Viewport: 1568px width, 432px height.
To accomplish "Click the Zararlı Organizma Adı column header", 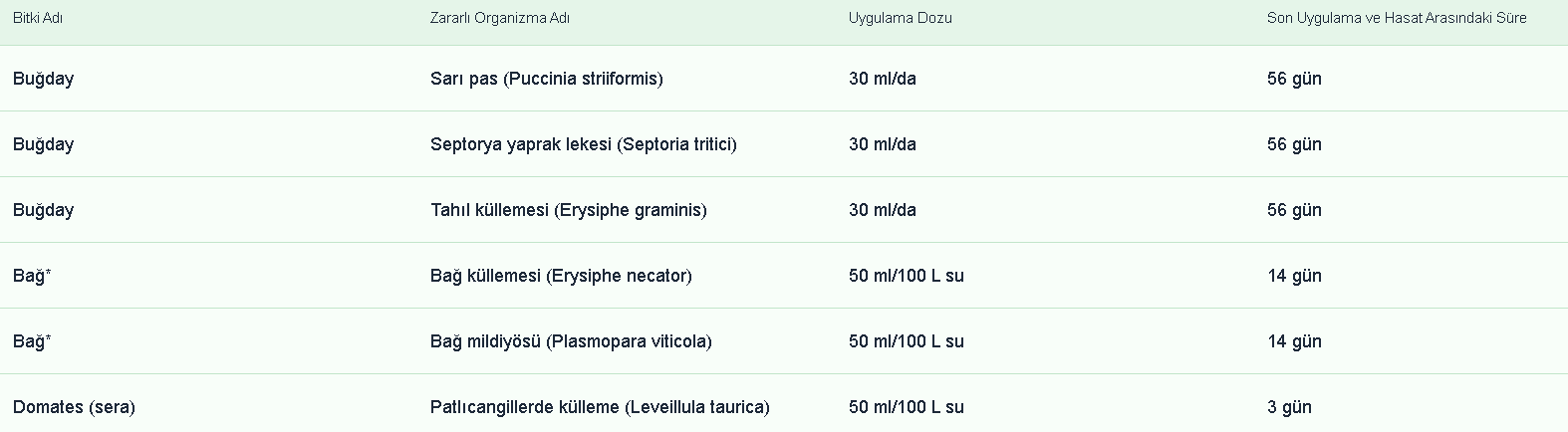I will [x=500, y=18].
